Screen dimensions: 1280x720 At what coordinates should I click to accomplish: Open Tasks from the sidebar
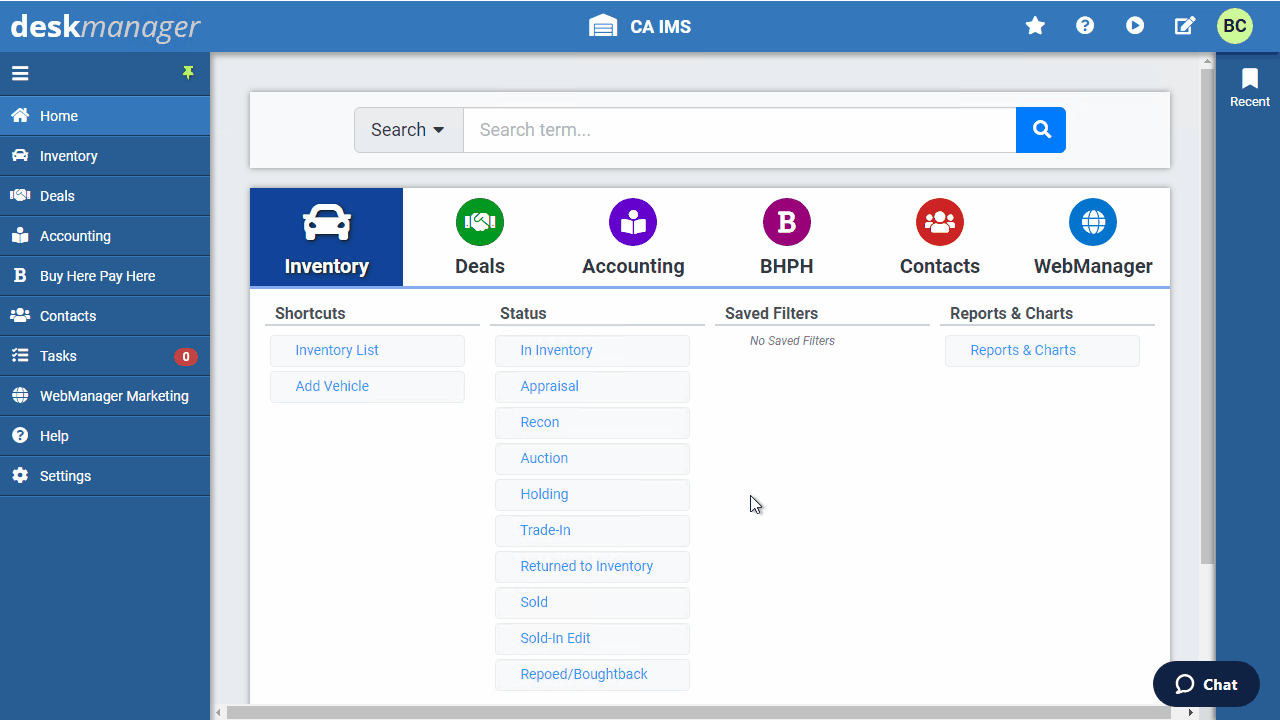(x=60, y=356)
